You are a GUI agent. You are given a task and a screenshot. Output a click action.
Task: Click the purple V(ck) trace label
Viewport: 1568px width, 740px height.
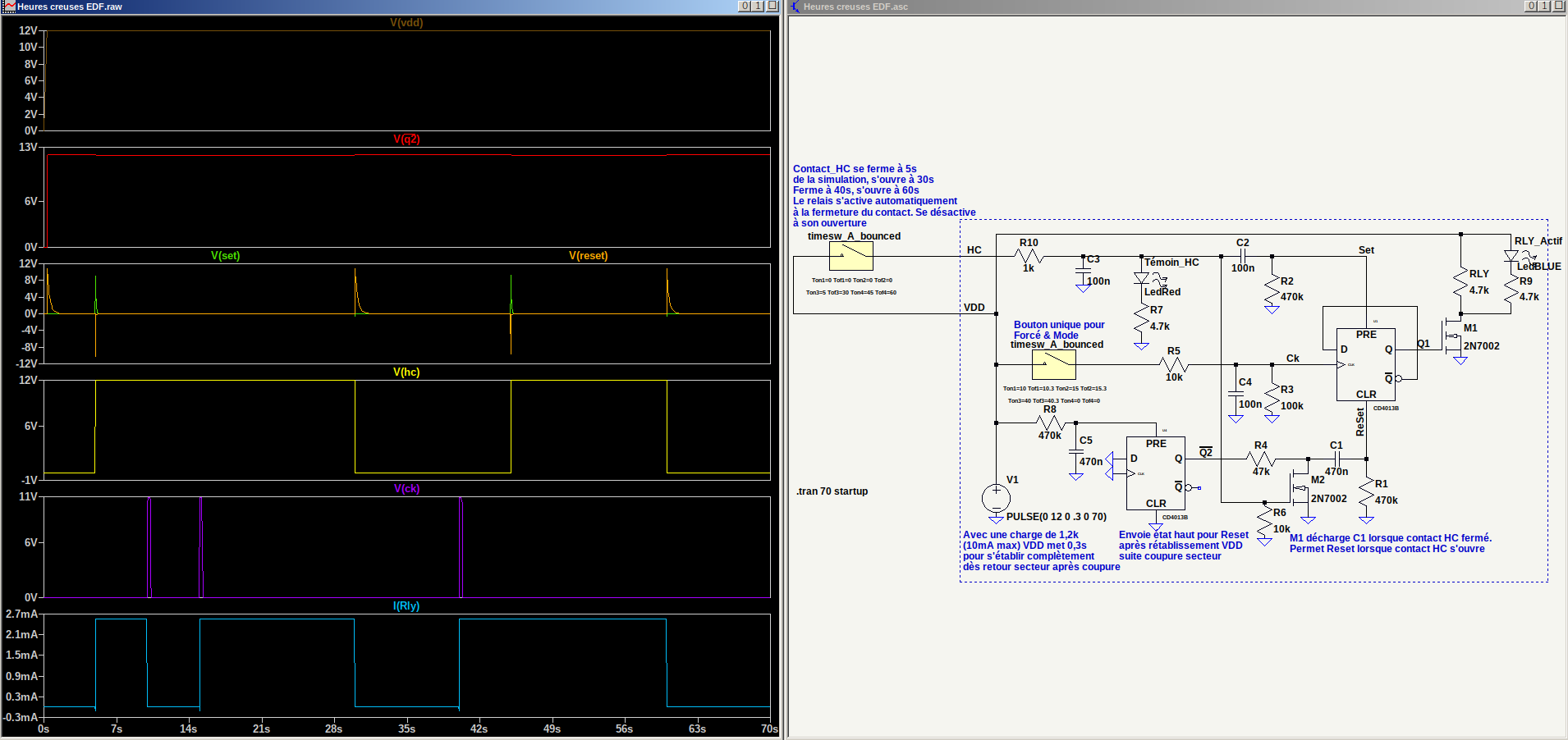[406, 489]
